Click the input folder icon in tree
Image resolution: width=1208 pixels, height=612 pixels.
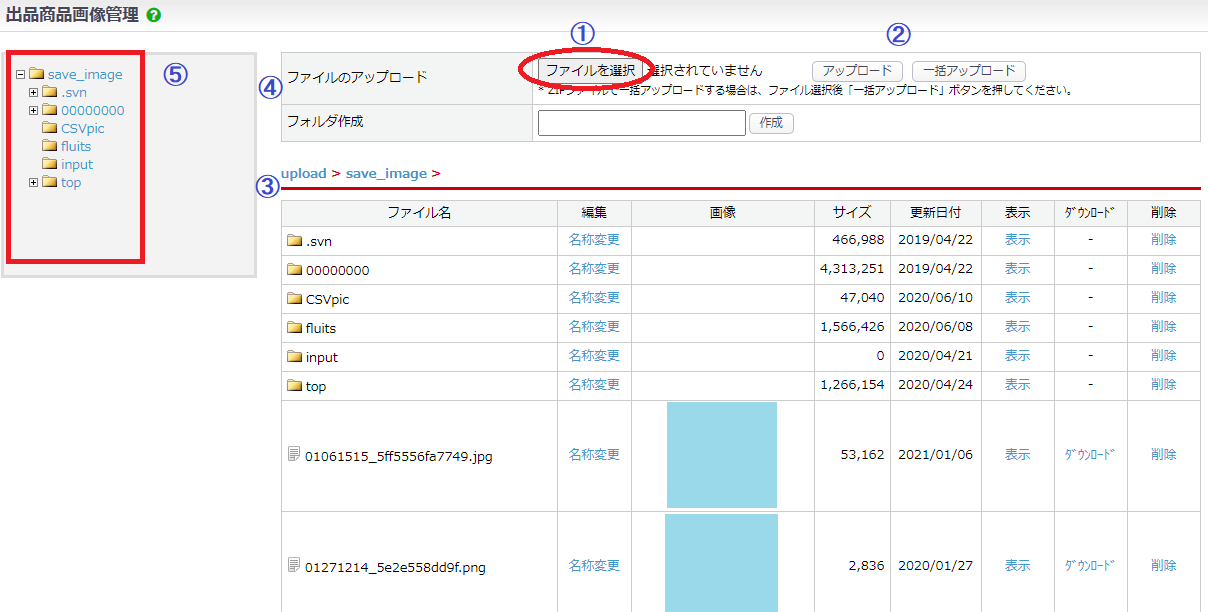[x=50, y=164]
